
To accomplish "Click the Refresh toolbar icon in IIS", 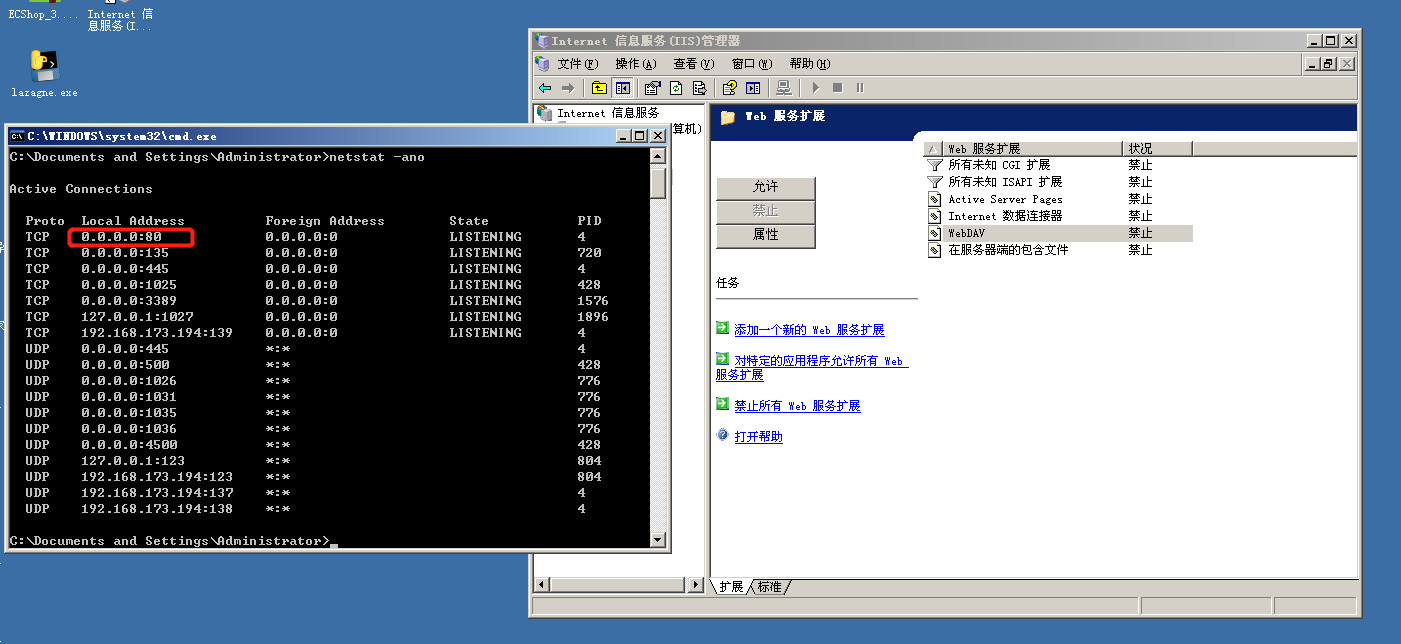I will point(676,88).
